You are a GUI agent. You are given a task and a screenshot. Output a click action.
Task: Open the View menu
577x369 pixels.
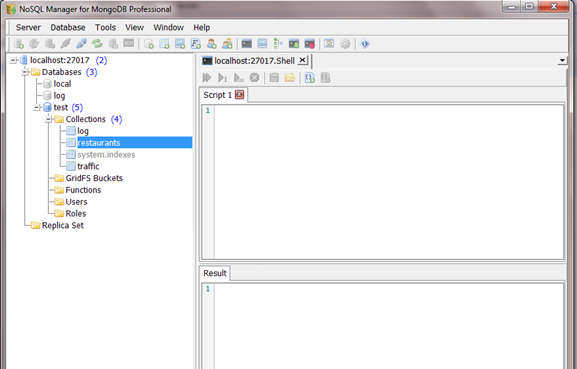click(134, 28)
